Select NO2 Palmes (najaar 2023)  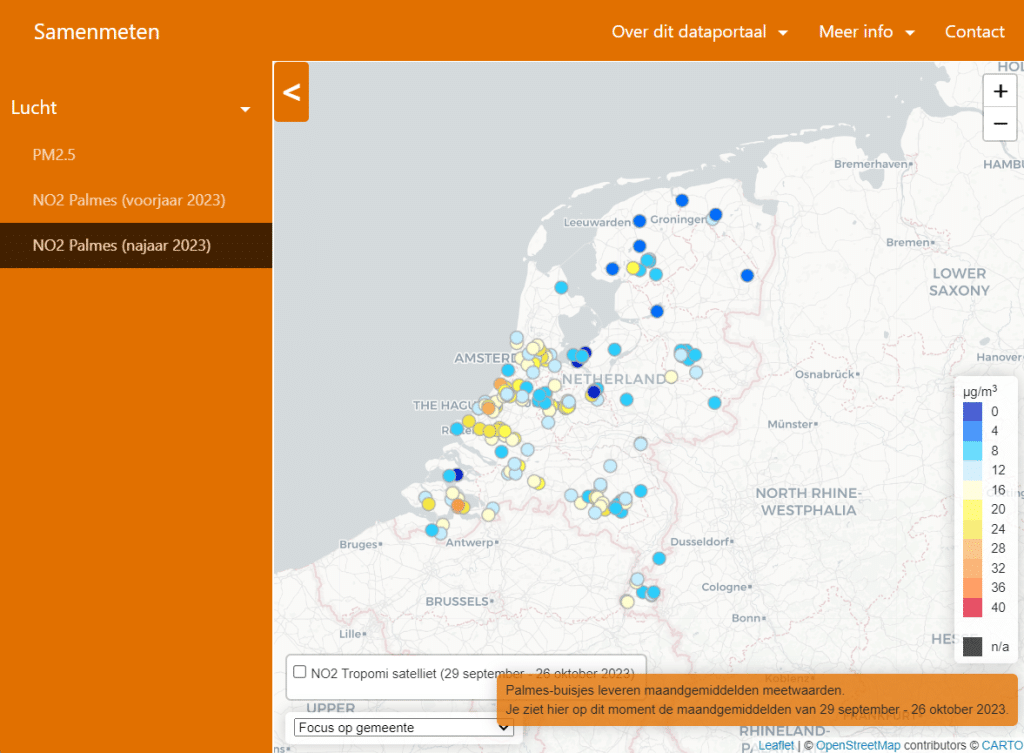click(121, 245)
